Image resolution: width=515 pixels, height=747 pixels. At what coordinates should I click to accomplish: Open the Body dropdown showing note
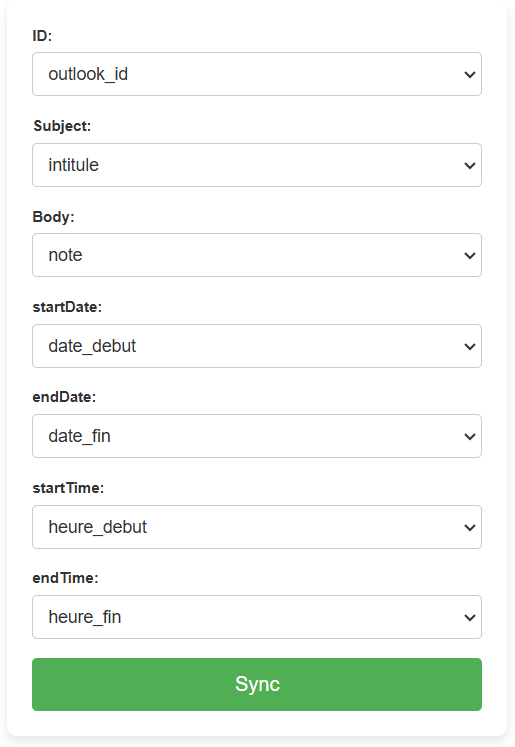tap(257, 255)
